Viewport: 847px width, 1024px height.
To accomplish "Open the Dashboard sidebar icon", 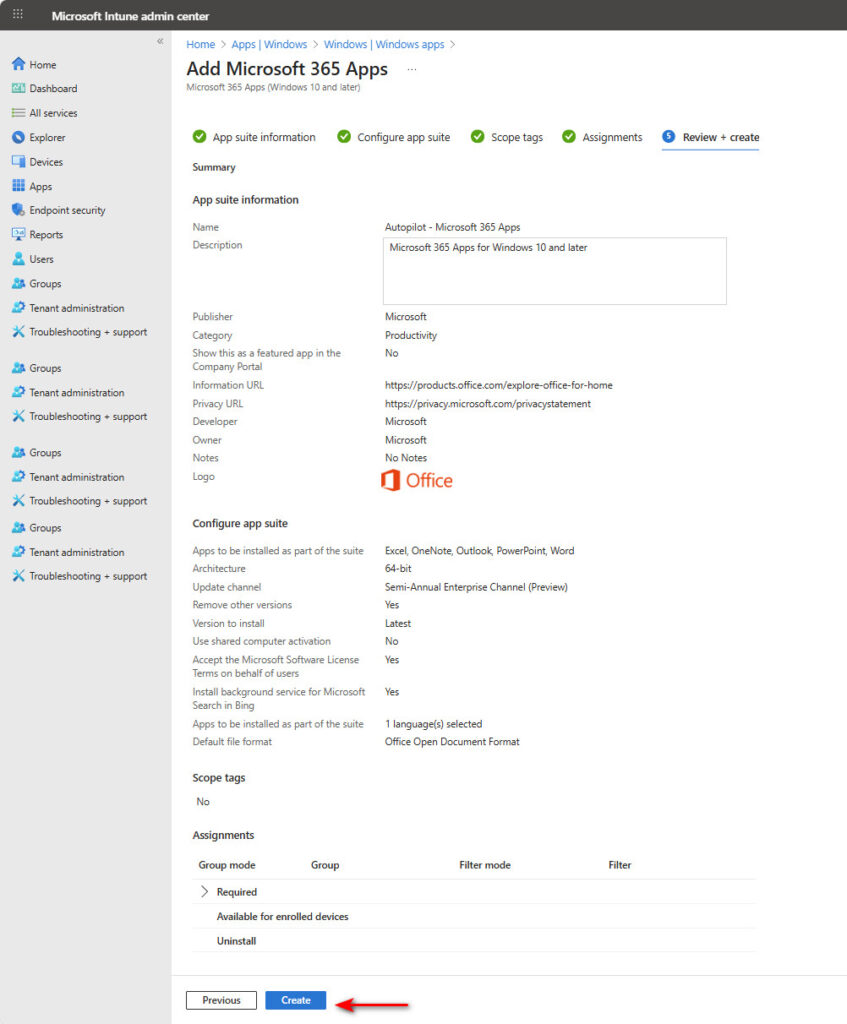I will pyautogui.click(x=18, y=89).
